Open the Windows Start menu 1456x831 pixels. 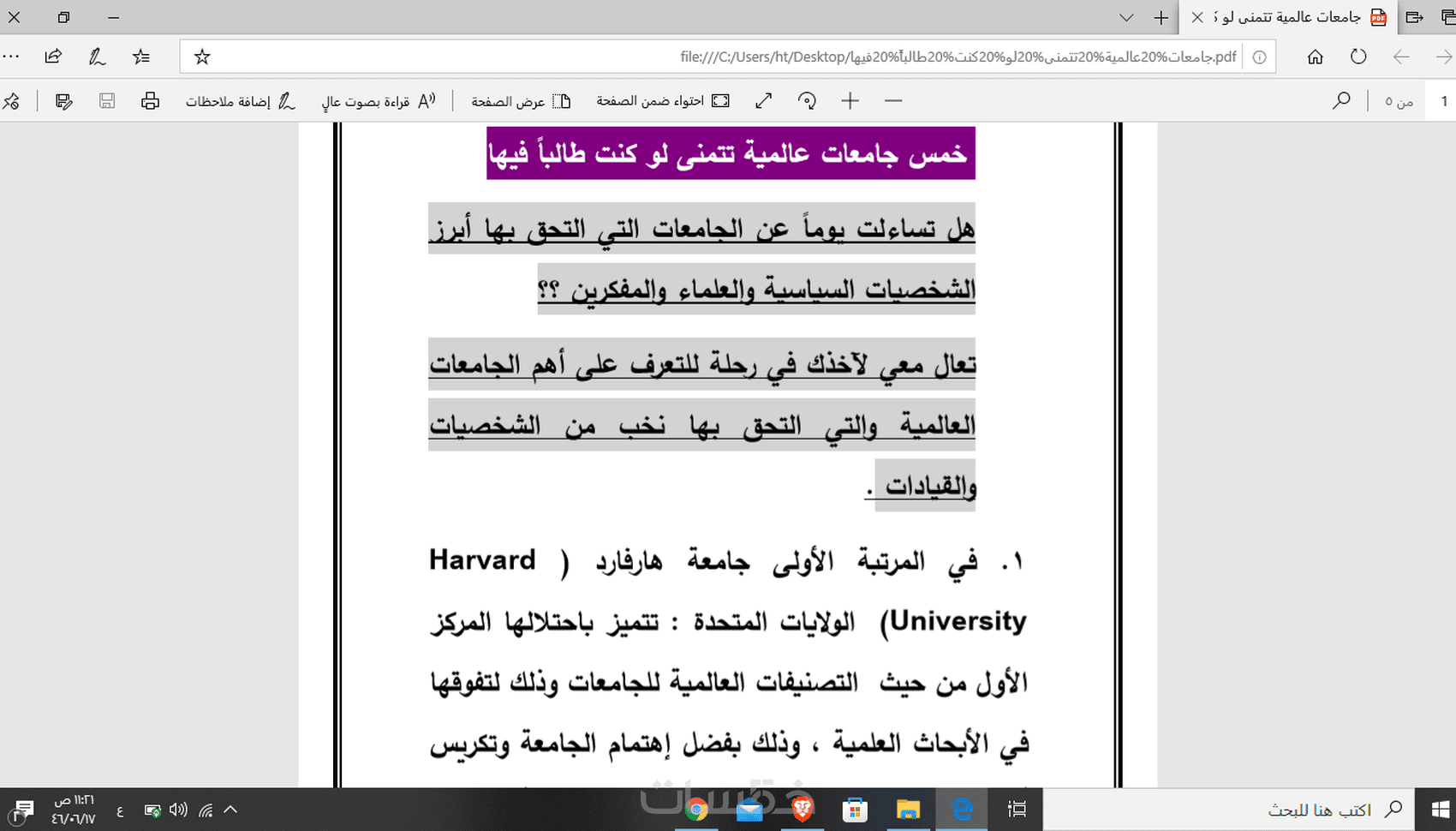coord(1440,810)
